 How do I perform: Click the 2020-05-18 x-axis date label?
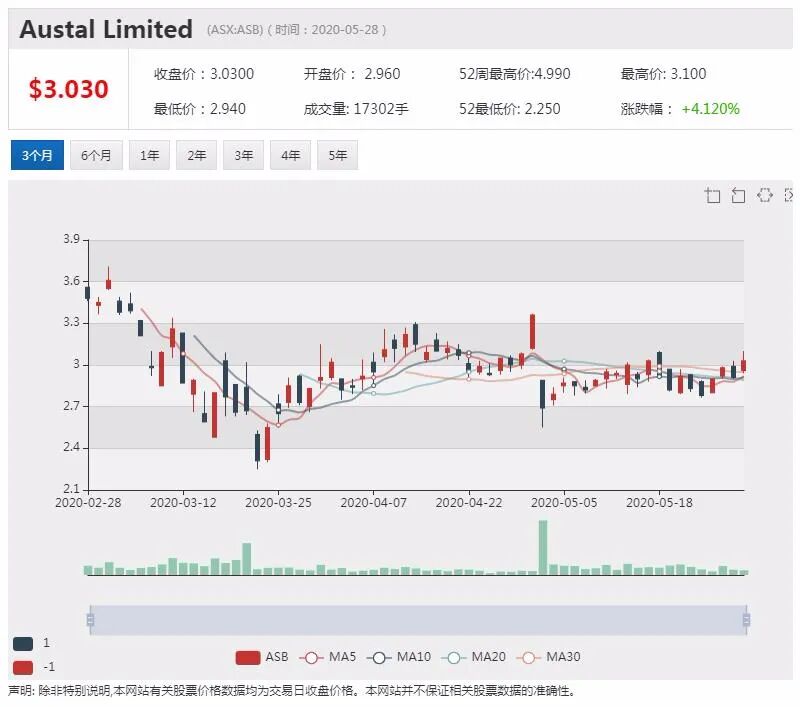tap(659, 502)
